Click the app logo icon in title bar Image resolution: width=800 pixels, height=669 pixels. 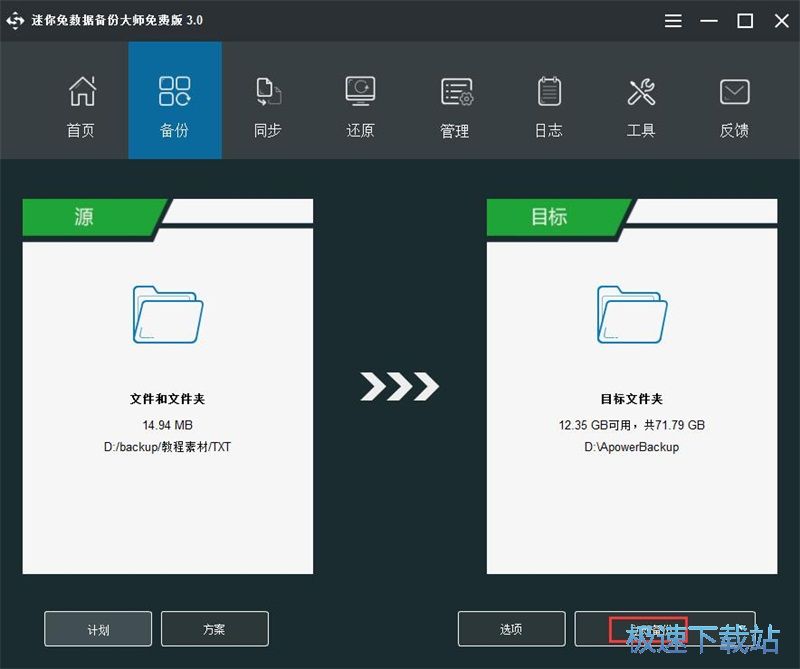(x=15, y=20)
